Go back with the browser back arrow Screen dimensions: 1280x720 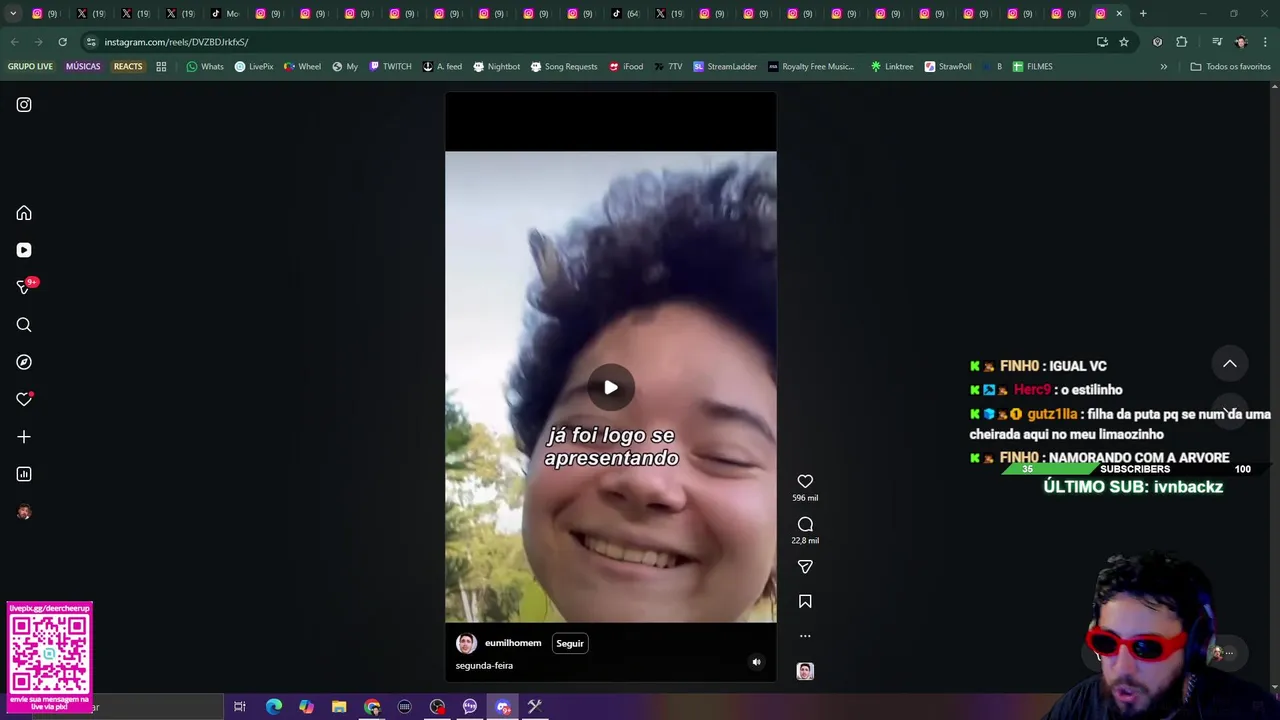coord(14,42)
